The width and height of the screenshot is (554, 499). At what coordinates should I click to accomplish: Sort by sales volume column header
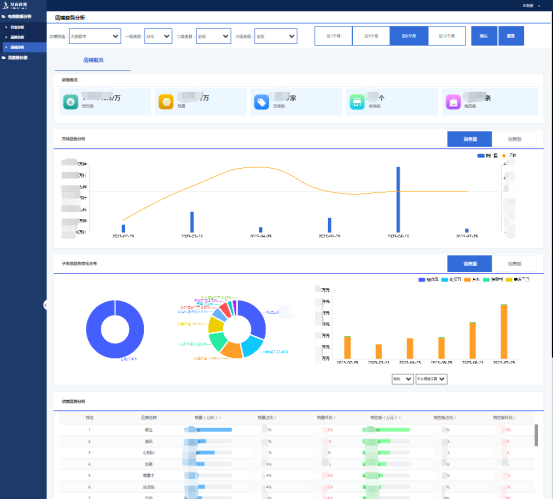(207, 418)
